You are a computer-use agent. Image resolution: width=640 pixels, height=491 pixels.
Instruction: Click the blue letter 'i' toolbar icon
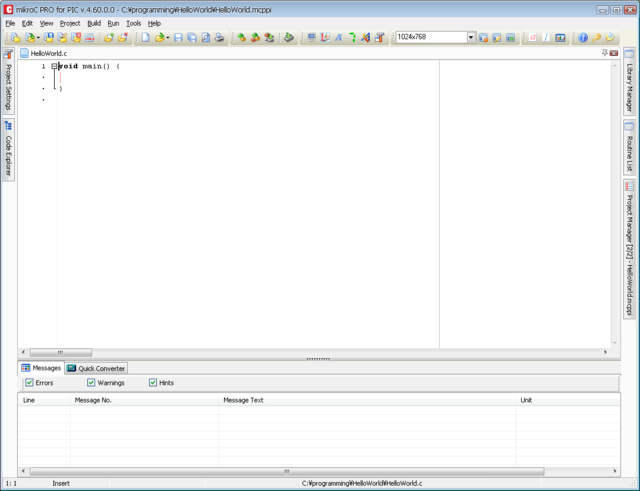click(547, 38)
